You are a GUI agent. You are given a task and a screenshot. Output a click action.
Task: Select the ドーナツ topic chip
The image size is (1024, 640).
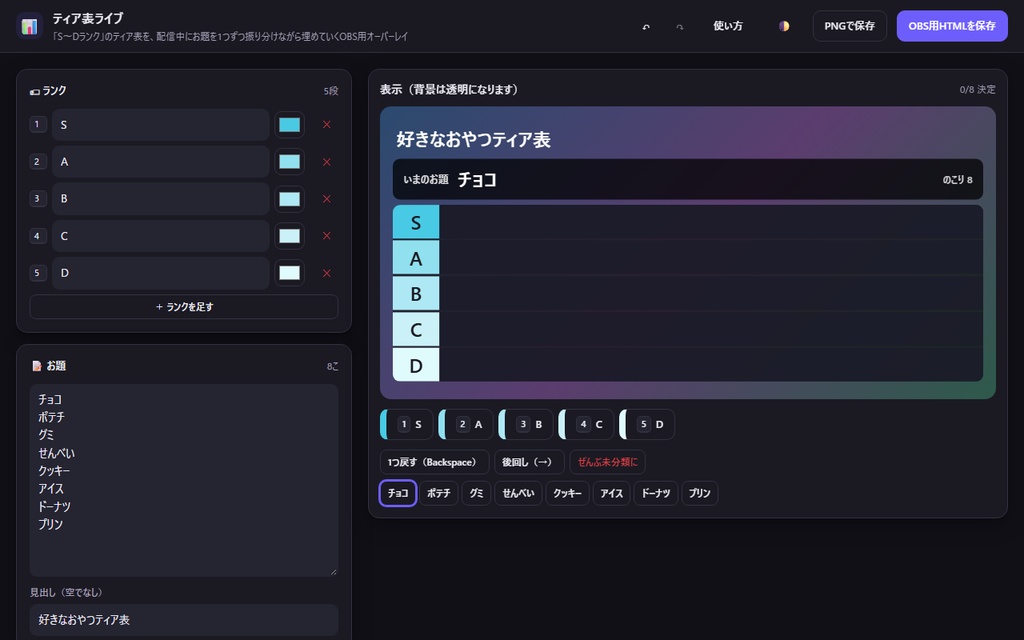tap(656, 493)
